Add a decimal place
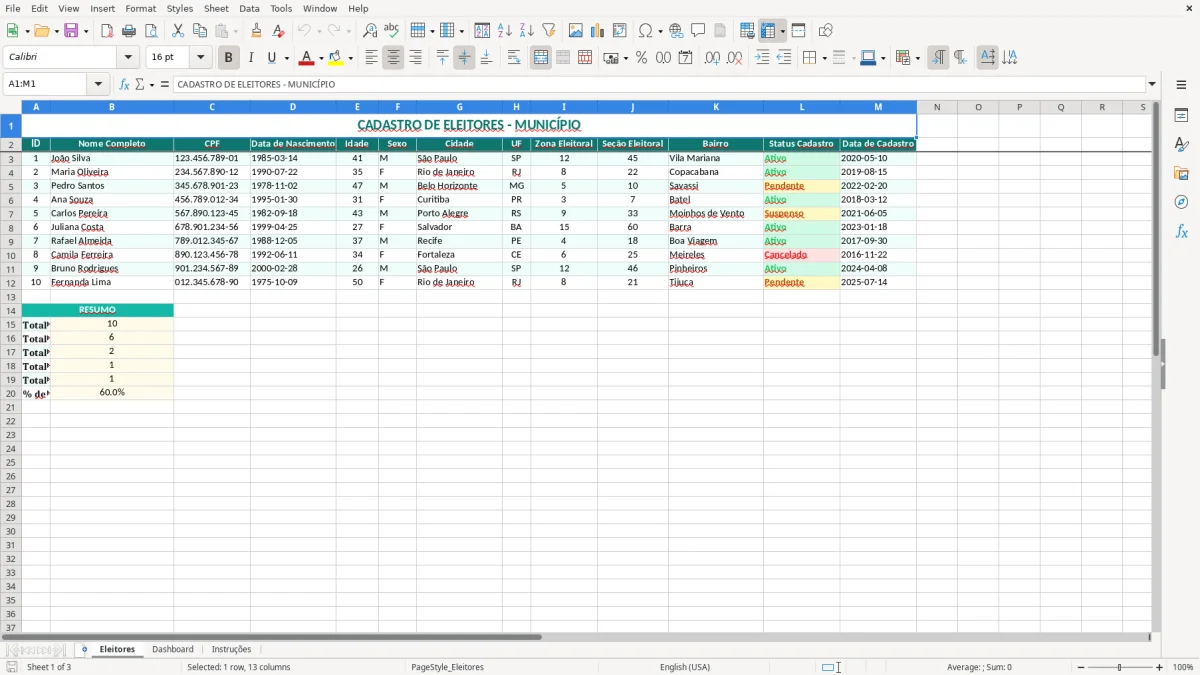 point(712,58)
